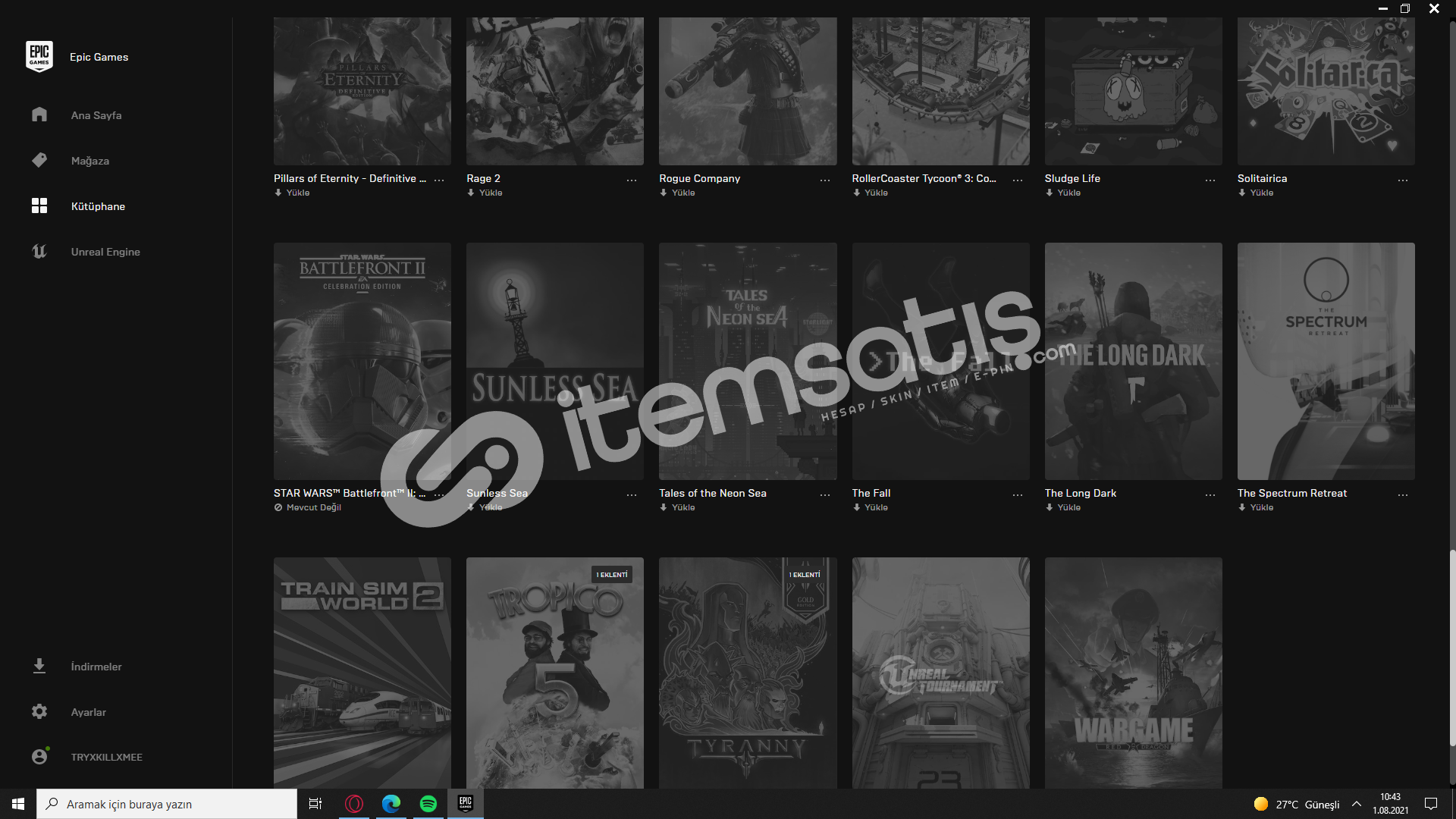Image resolution: width=1456 pixels, height=819 pixels.
Task: Open options menu for The Fall
Action: (1018, 494)
